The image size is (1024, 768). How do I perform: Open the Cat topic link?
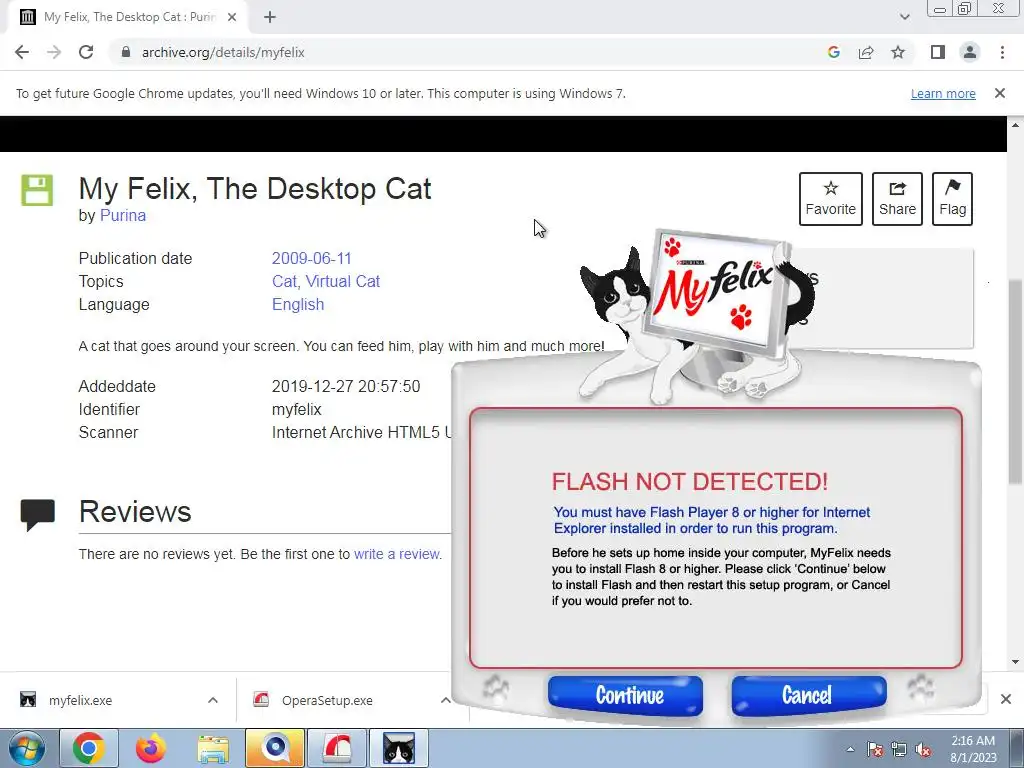(284, 281)
